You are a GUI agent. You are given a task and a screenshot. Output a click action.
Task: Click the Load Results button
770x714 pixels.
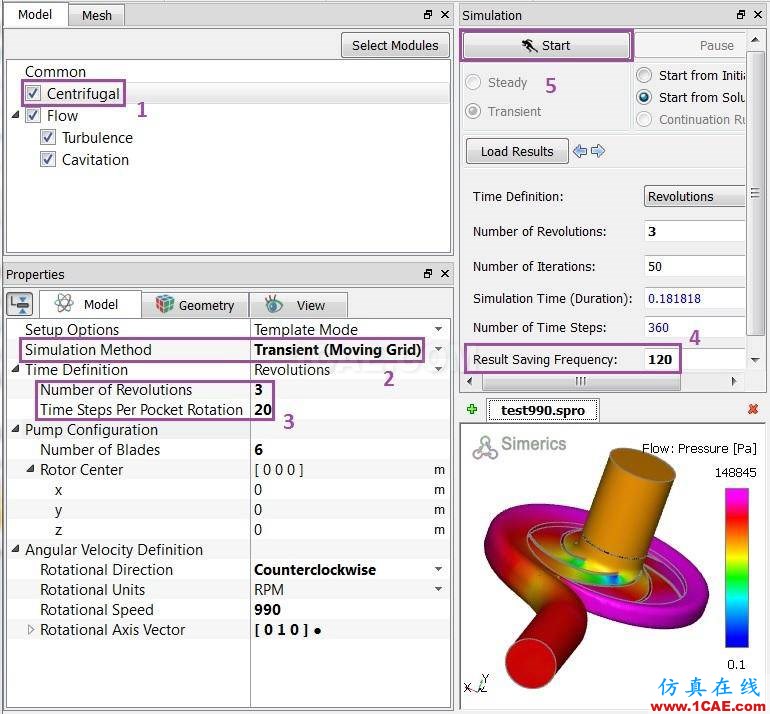[x=517, y=151]
